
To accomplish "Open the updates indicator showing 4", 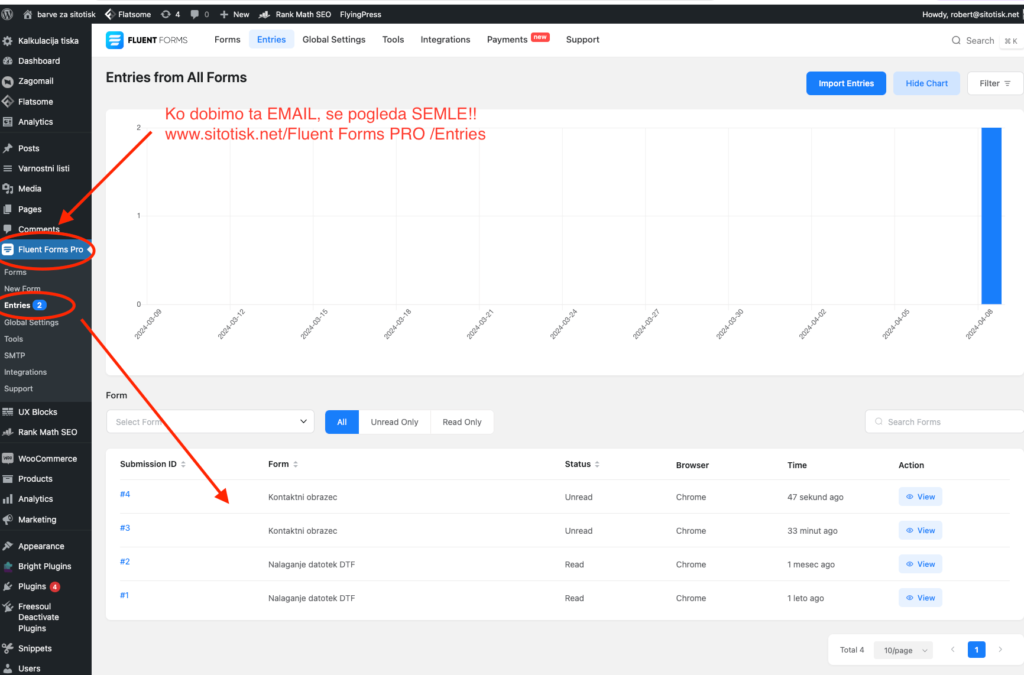I will 170,14.
